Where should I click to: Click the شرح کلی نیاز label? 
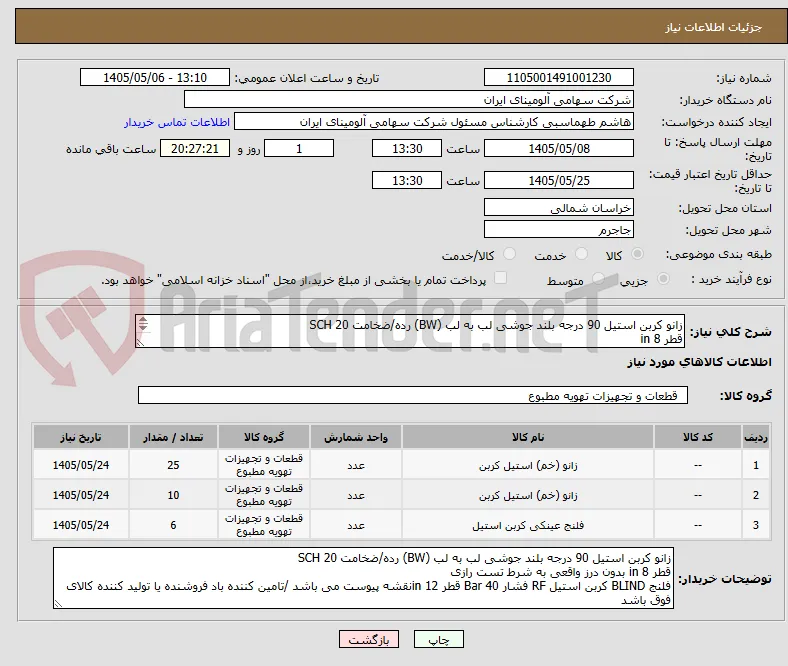coord(731,332)
